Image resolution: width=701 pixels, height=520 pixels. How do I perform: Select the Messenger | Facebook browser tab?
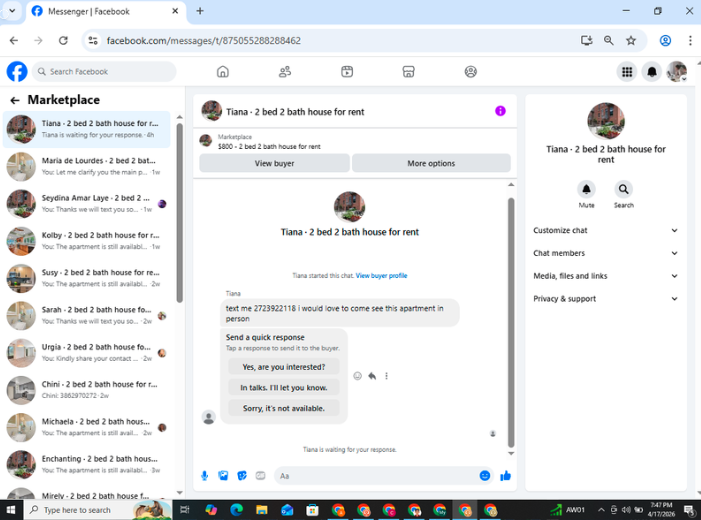(x=106, y=12)
